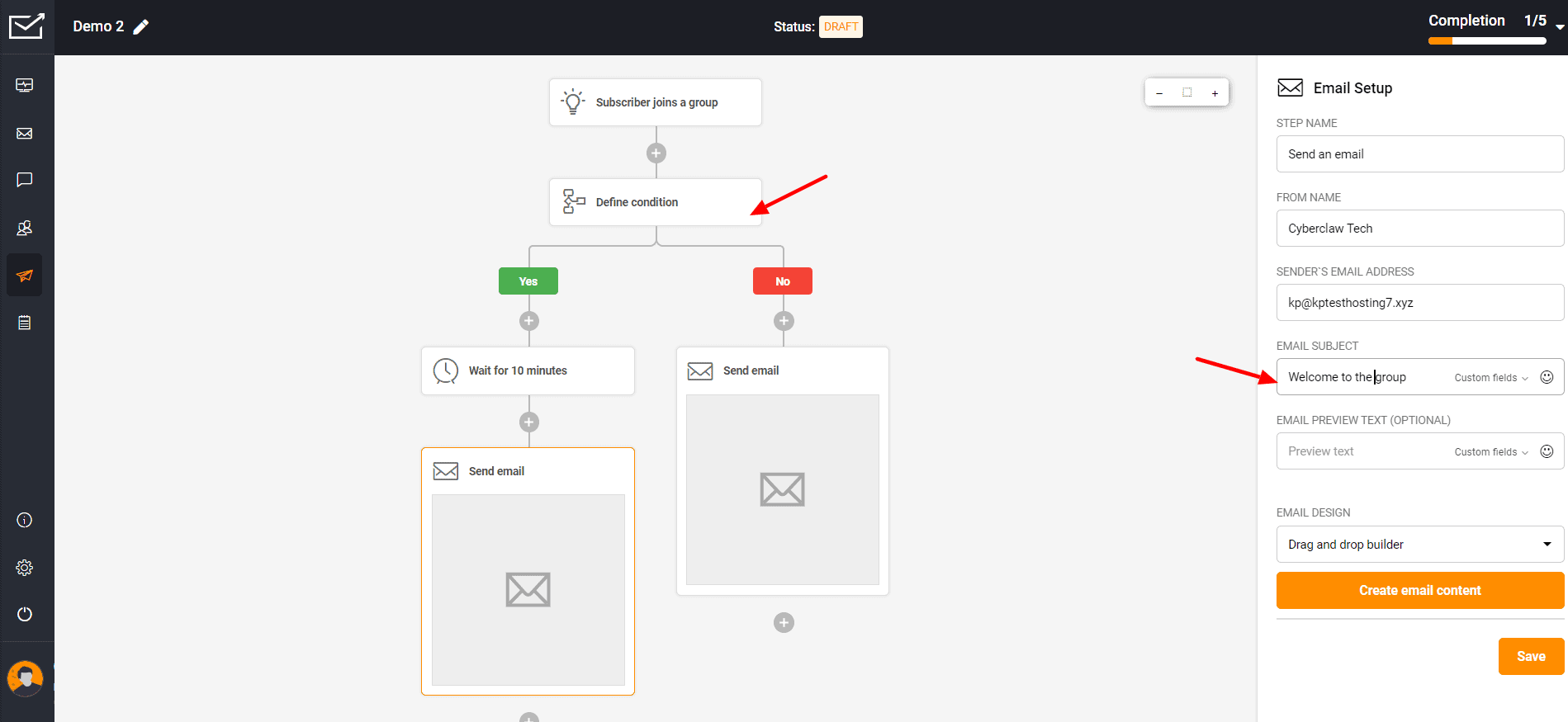Select the paper plane automation icon
This screenshot has width=1568, height=722.
pyautogui.click(x=25, y=276)
